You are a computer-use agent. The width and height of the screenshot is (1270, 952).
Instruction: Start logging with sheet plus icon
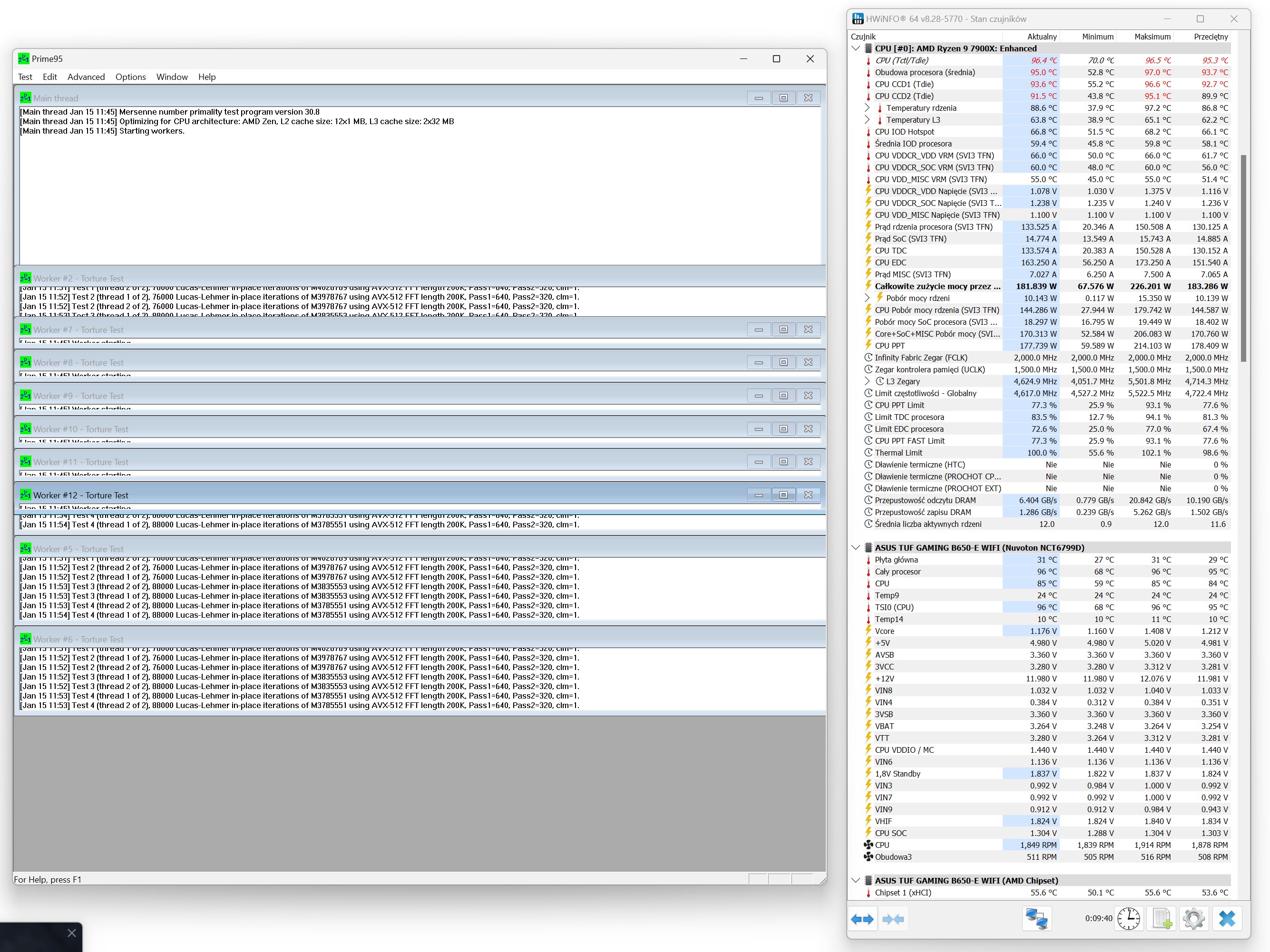pos(1162,919)
